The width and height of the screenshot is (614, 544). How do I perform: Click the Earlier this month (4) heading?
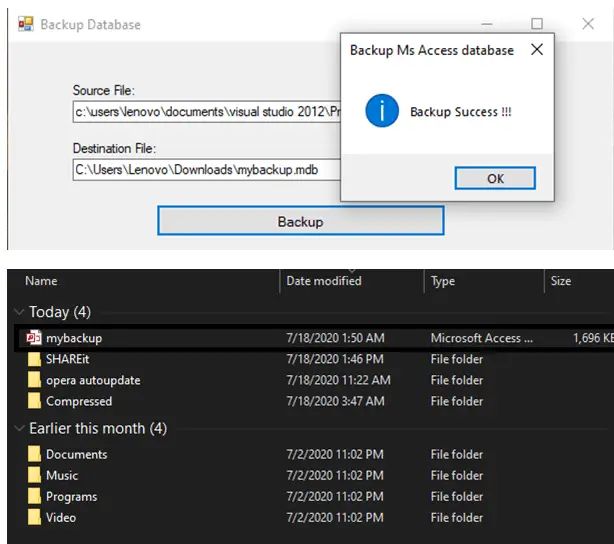click(98, 428)
